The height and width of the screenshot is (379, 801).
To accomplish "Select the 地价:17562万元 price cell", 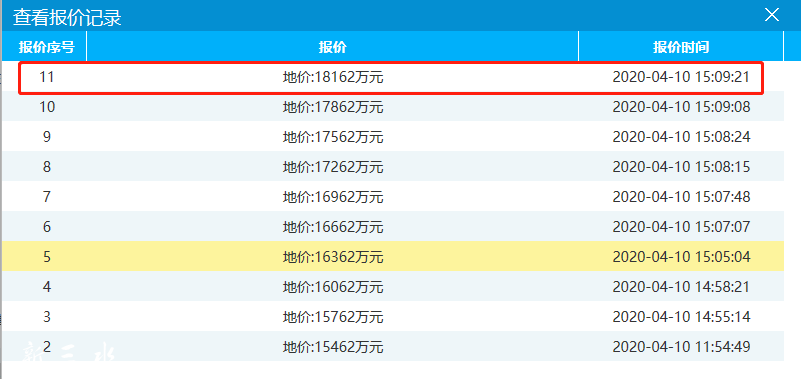I will click(x=333, y=137).
